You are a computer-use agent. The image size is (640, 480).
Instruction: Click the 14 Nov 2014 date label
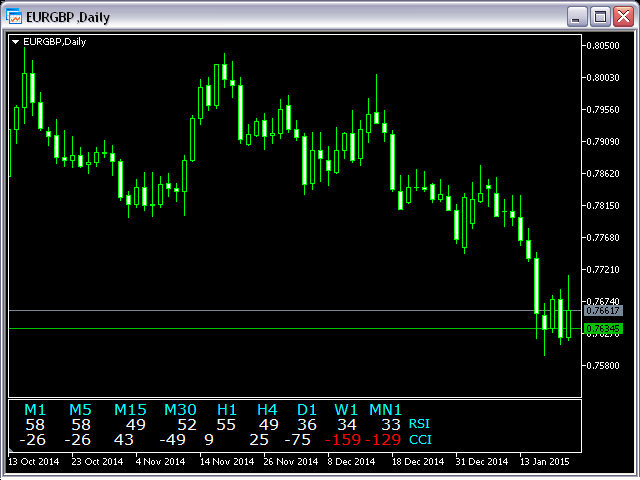[x=227, y=462]
